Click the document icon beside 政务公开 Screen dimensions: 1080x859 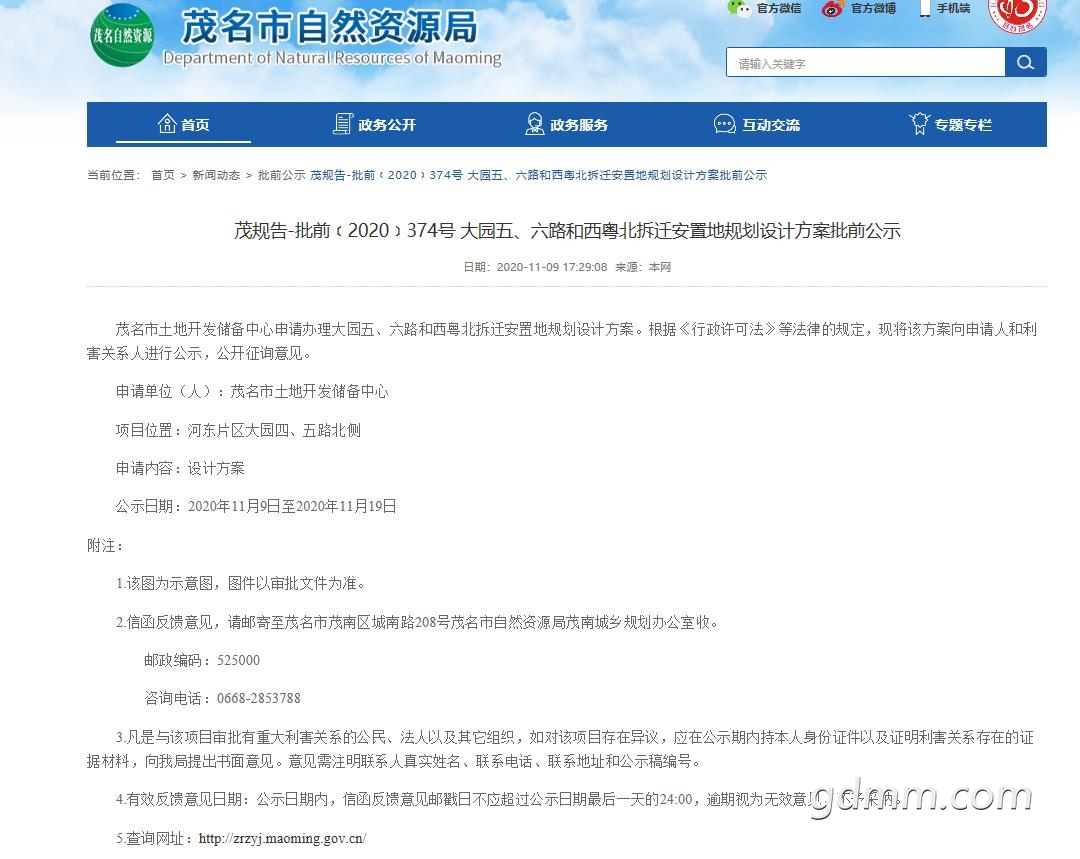click(343, 124)
